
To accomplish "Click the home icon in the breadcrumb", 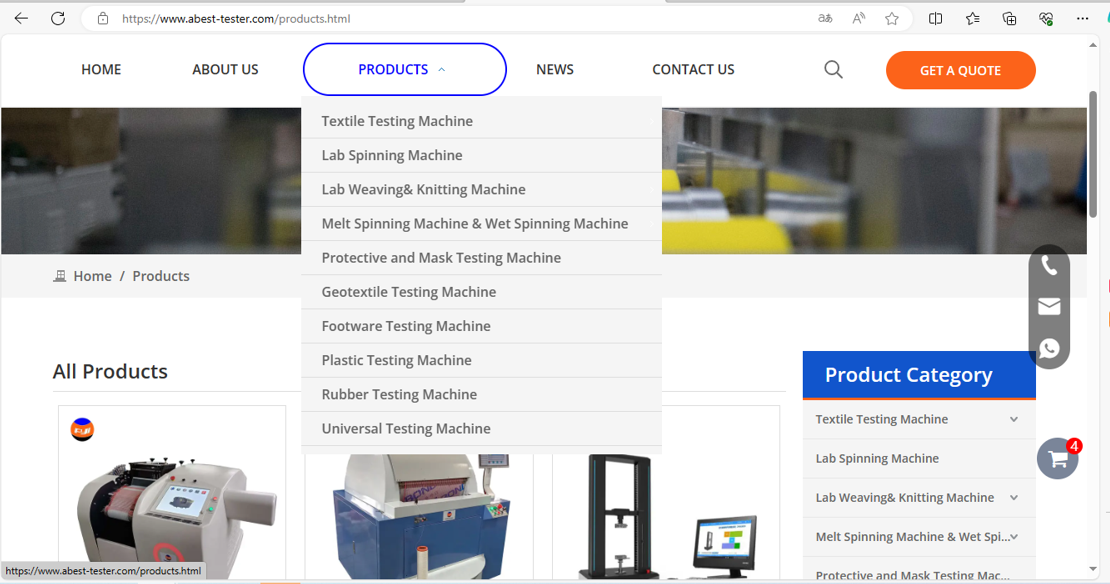I will point(60,275).
